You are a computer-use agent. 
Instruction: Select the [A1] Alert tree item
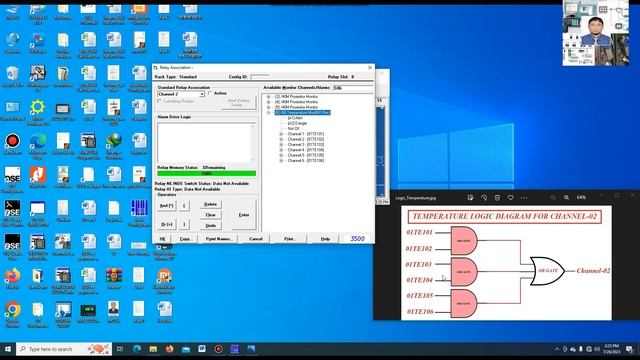[x=295, y=118]
